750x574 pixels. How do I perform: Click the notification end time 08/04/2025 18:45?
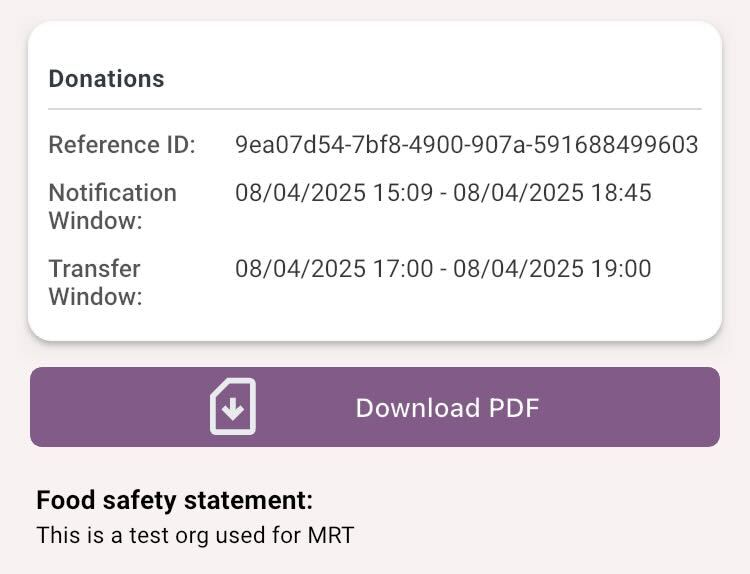552,193
